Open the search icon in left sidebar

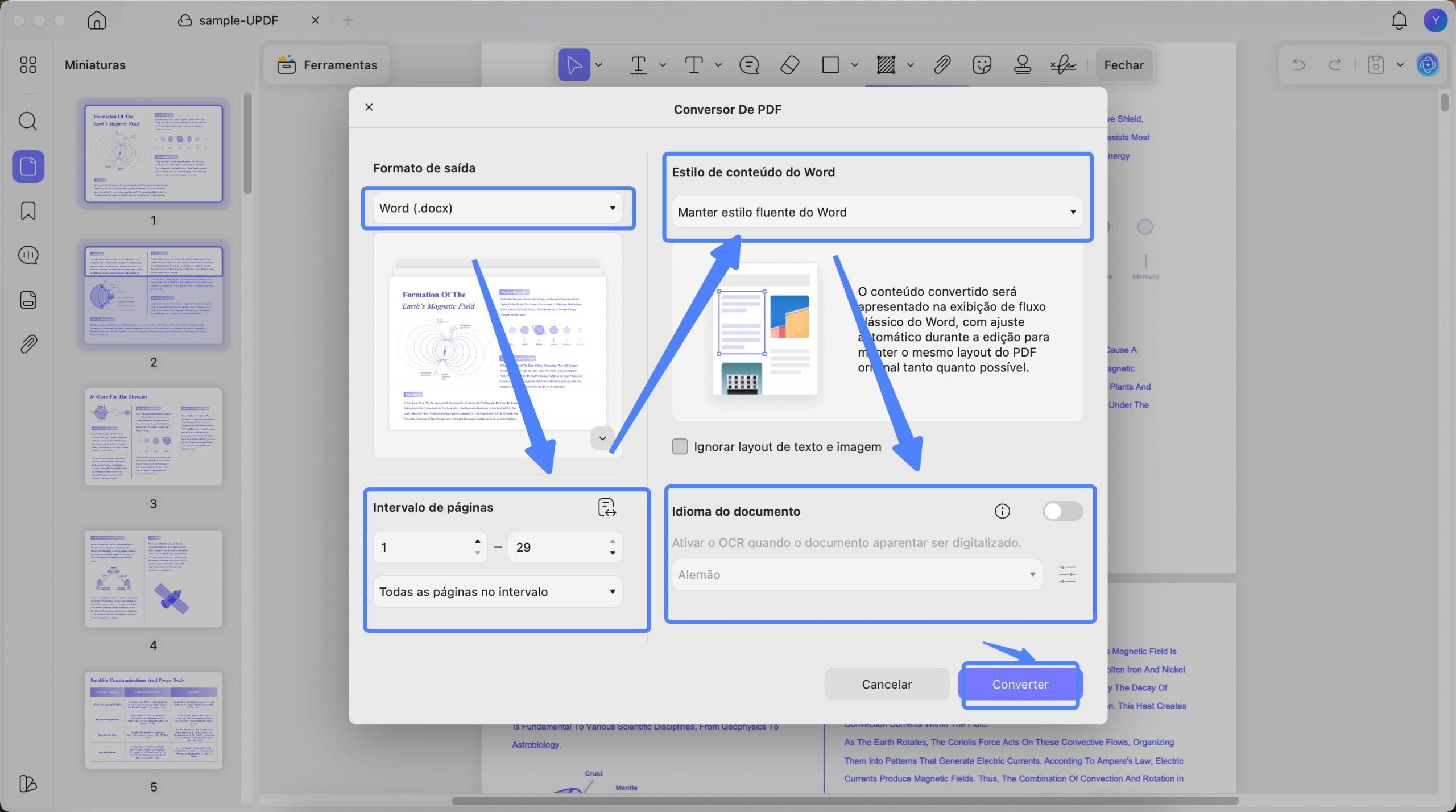click(28, 121)
